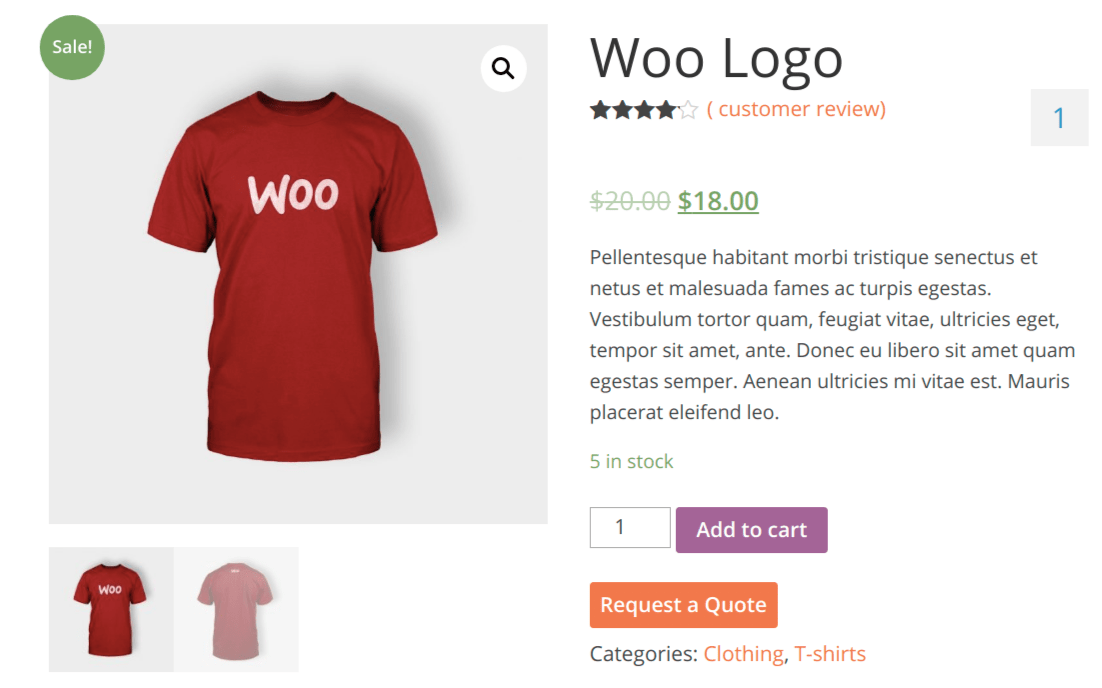The image size is (1102, 688).
Task: Click the Add to cart button
Action: pyautogui.click(x=751, y=530)
